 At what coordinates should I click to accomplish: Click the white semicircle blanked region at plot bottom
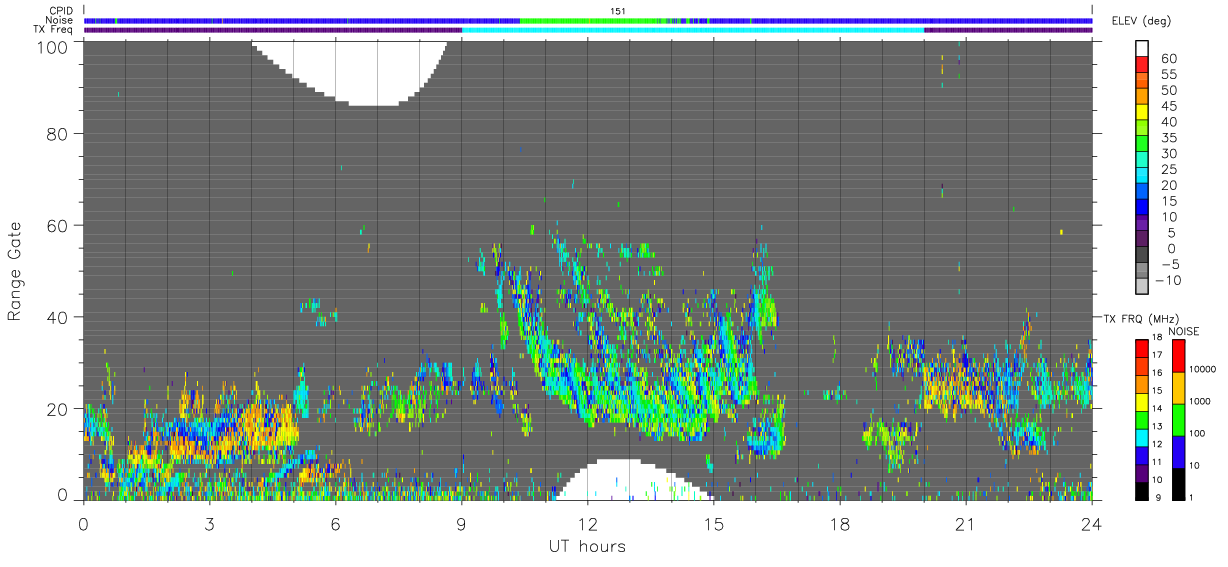(x=634, y=480)
